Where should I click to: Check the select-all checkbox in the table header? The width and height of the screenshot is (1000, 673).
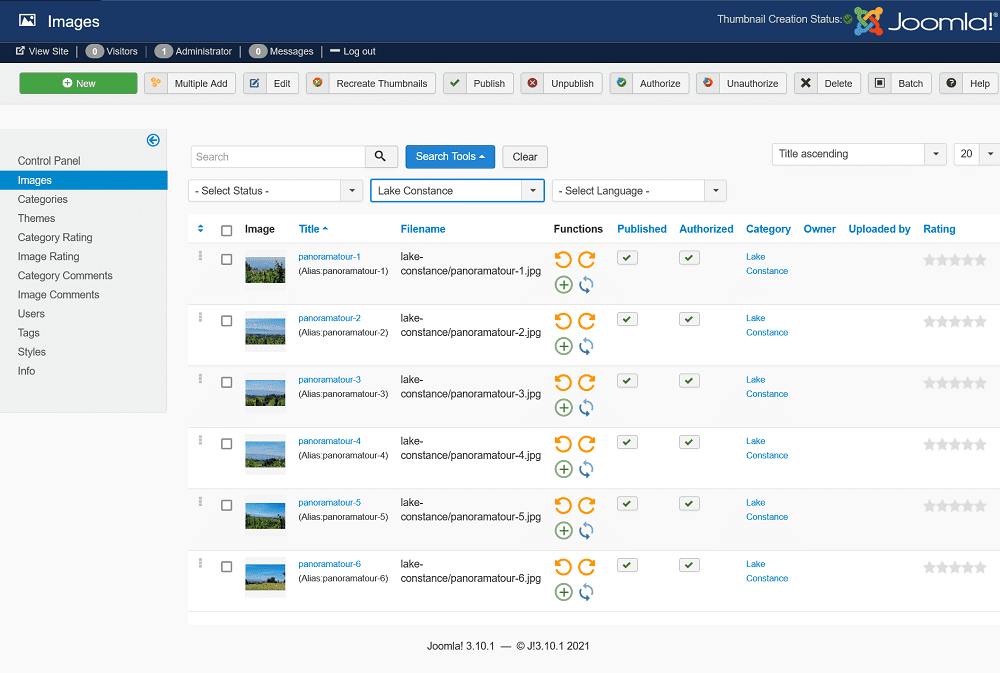point(227,230)
